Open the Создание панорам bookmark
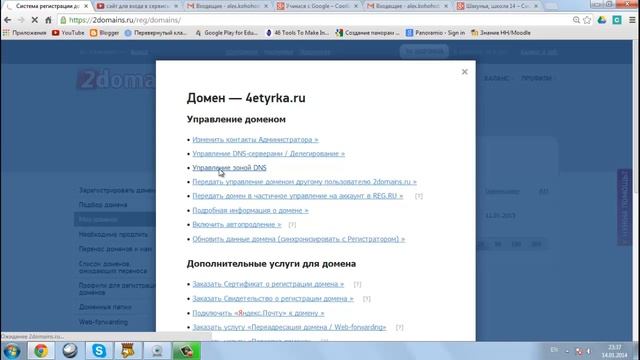The height and width of the screenshot is (360, 640). pos(368,33)
